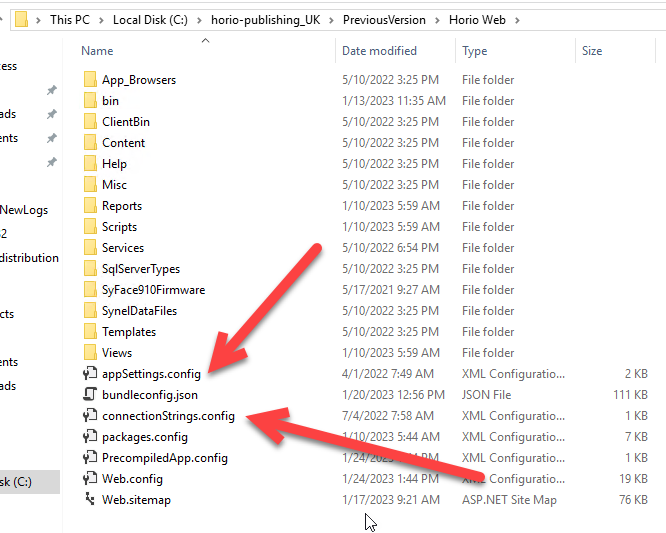The image size is (666, 533).
Task: Click pin icon beside 'ads' quick access item
Action: 51,114
